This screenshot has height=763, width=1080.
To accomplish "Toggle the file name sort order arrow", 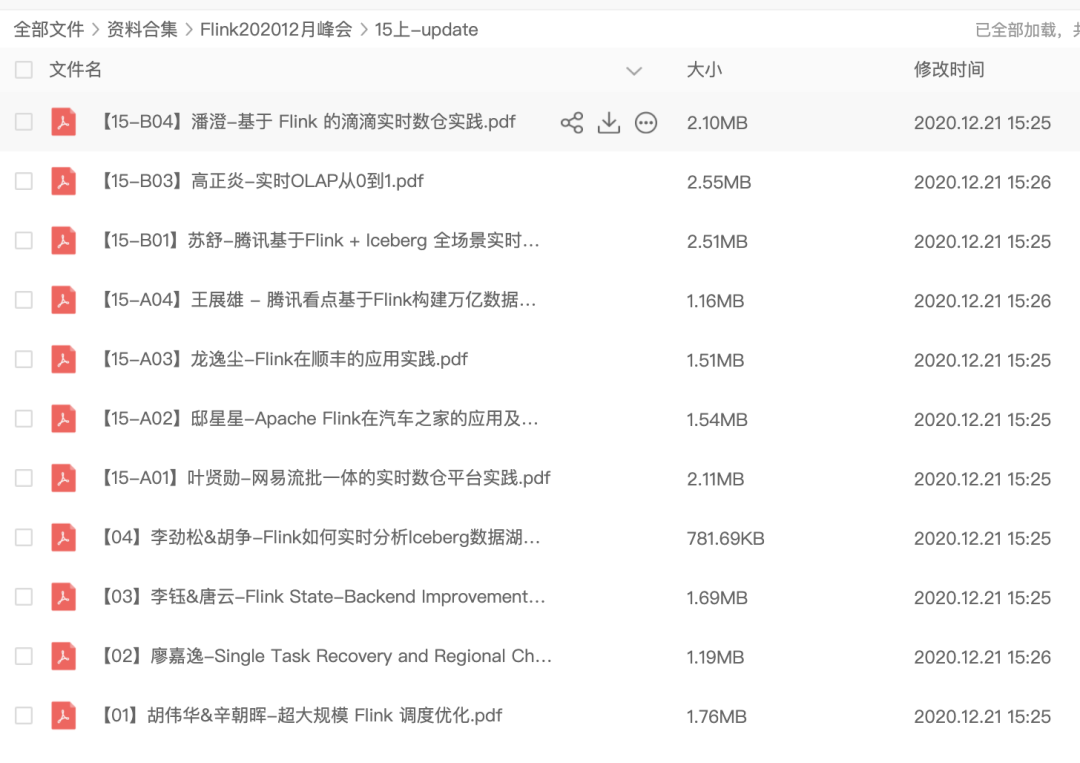I will pyautogui.click(x=634, y=70).
